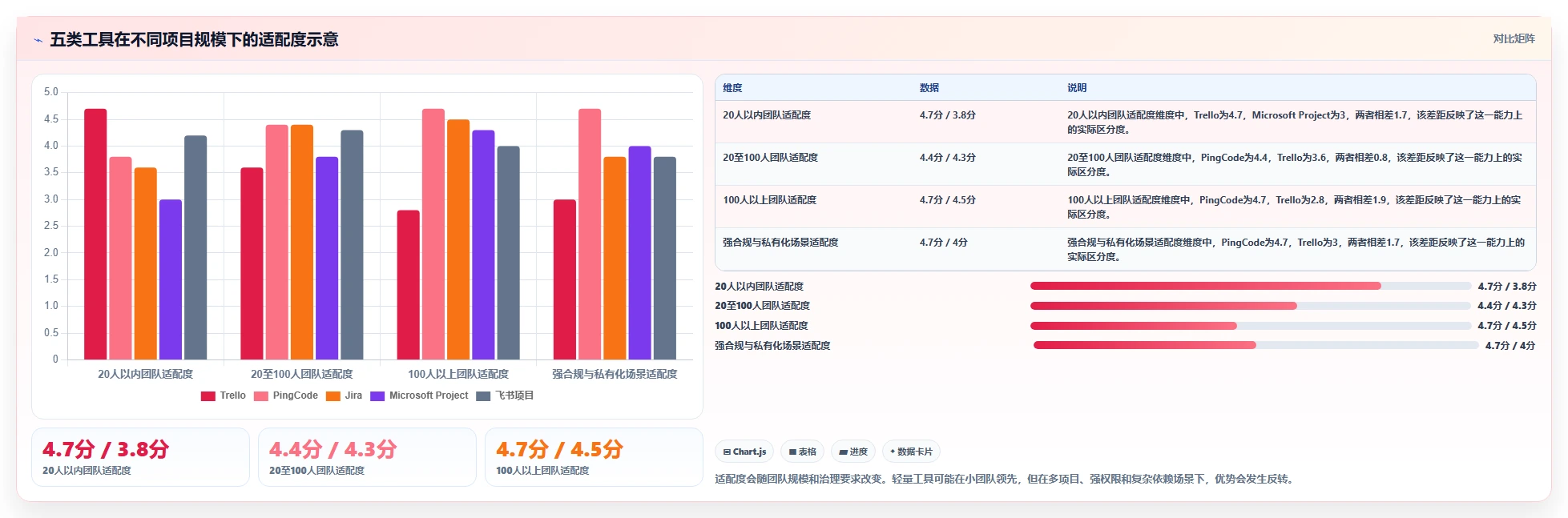Click the y-axis tick label 5.0

coord(51,92)
